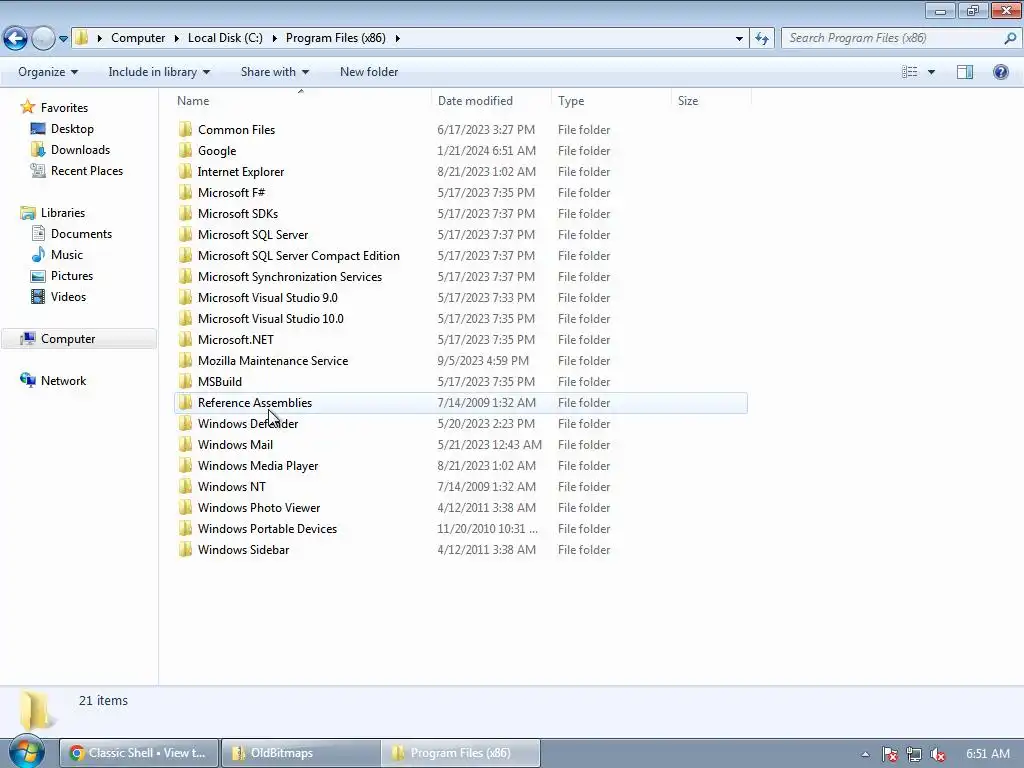The width and height of the screenshot is (1024, 768).
Task: Select the Google folder icon
Action: click(x=185, y=150)
